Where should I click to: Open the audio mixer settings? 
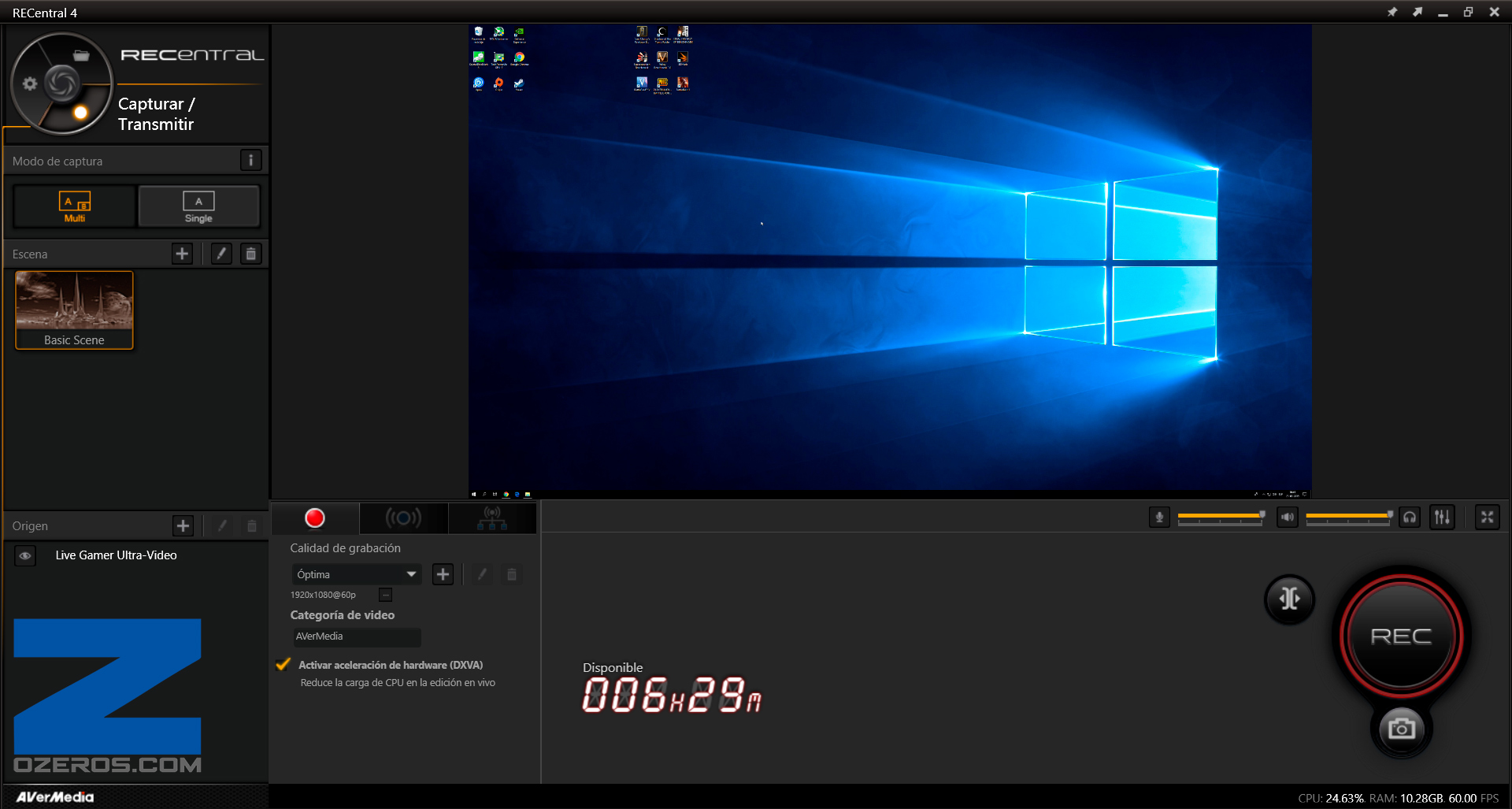[x=1442, y=518]
